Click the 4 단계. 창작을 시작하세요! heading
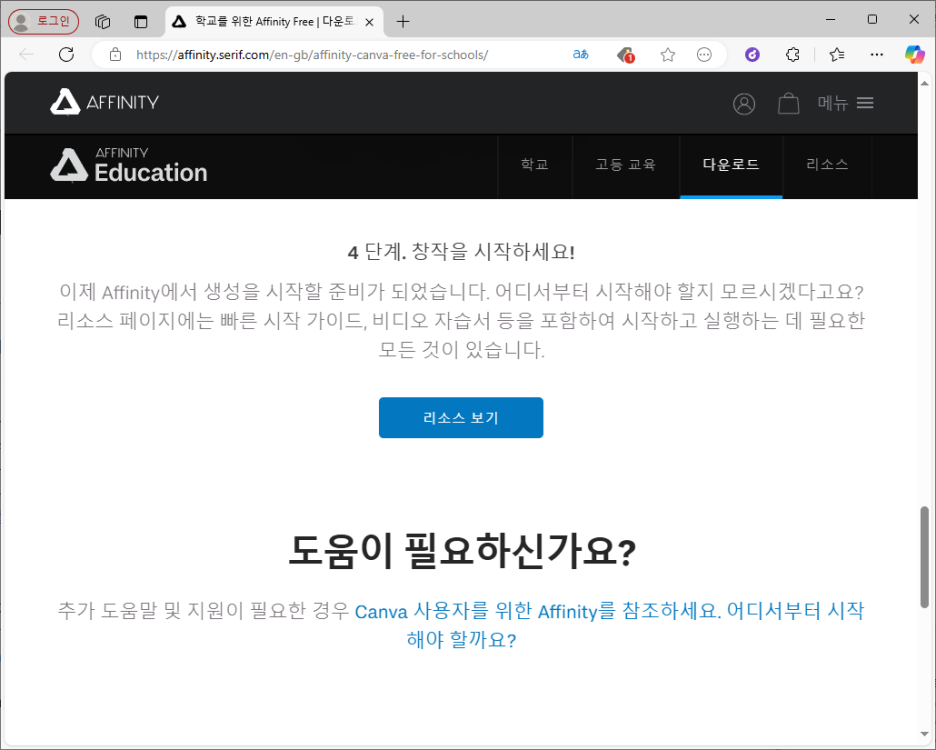Screen dimensions: 936x750 [x=461, y=252]
